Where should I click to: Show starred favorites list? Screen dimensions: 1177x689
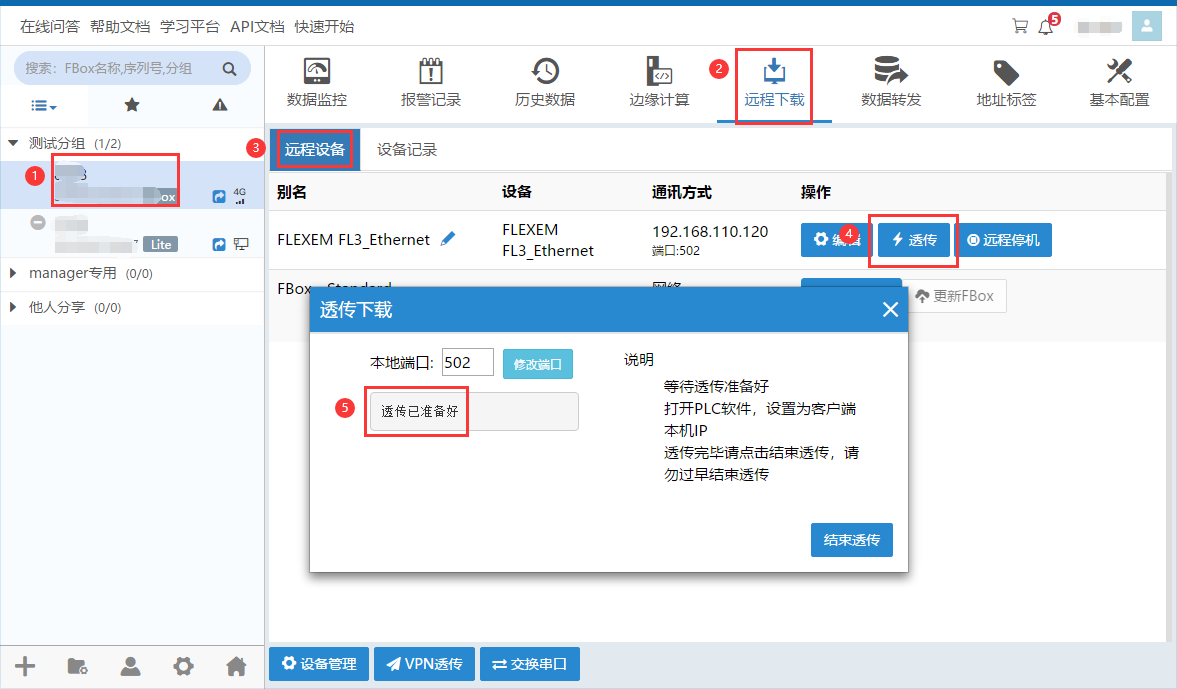point(131,105)
